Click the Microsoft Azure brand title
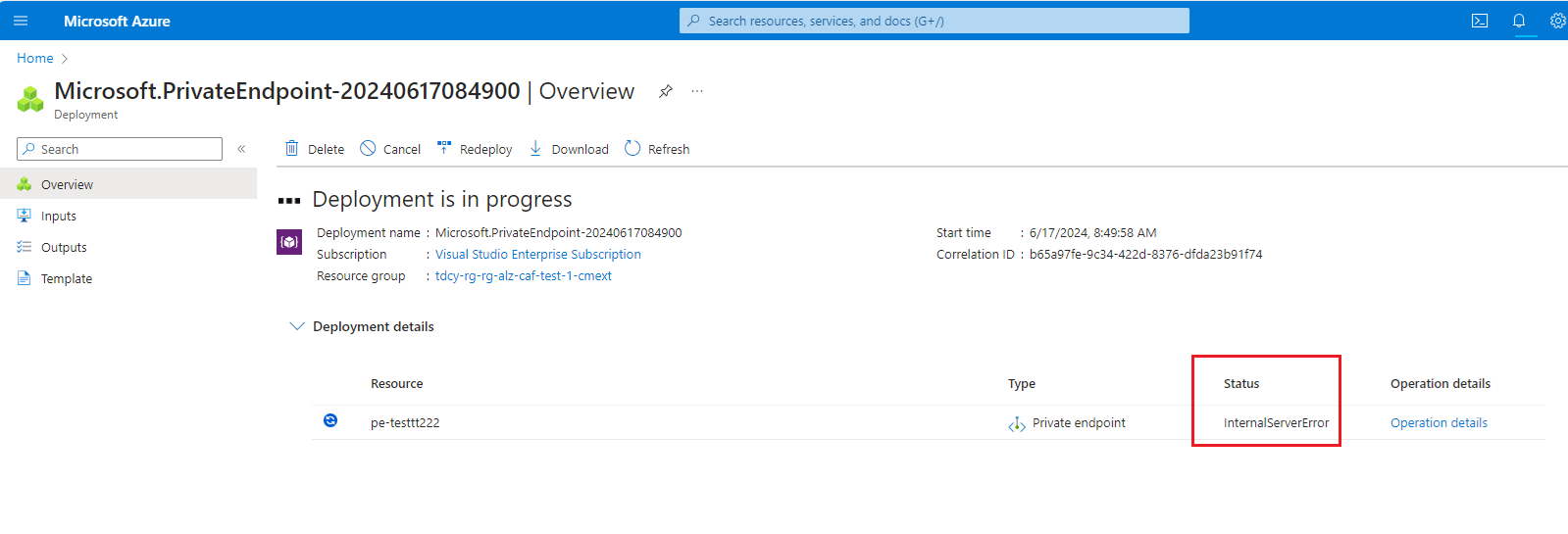The height and width of the screenshot is (534, 1568). [x=117, y=21]
